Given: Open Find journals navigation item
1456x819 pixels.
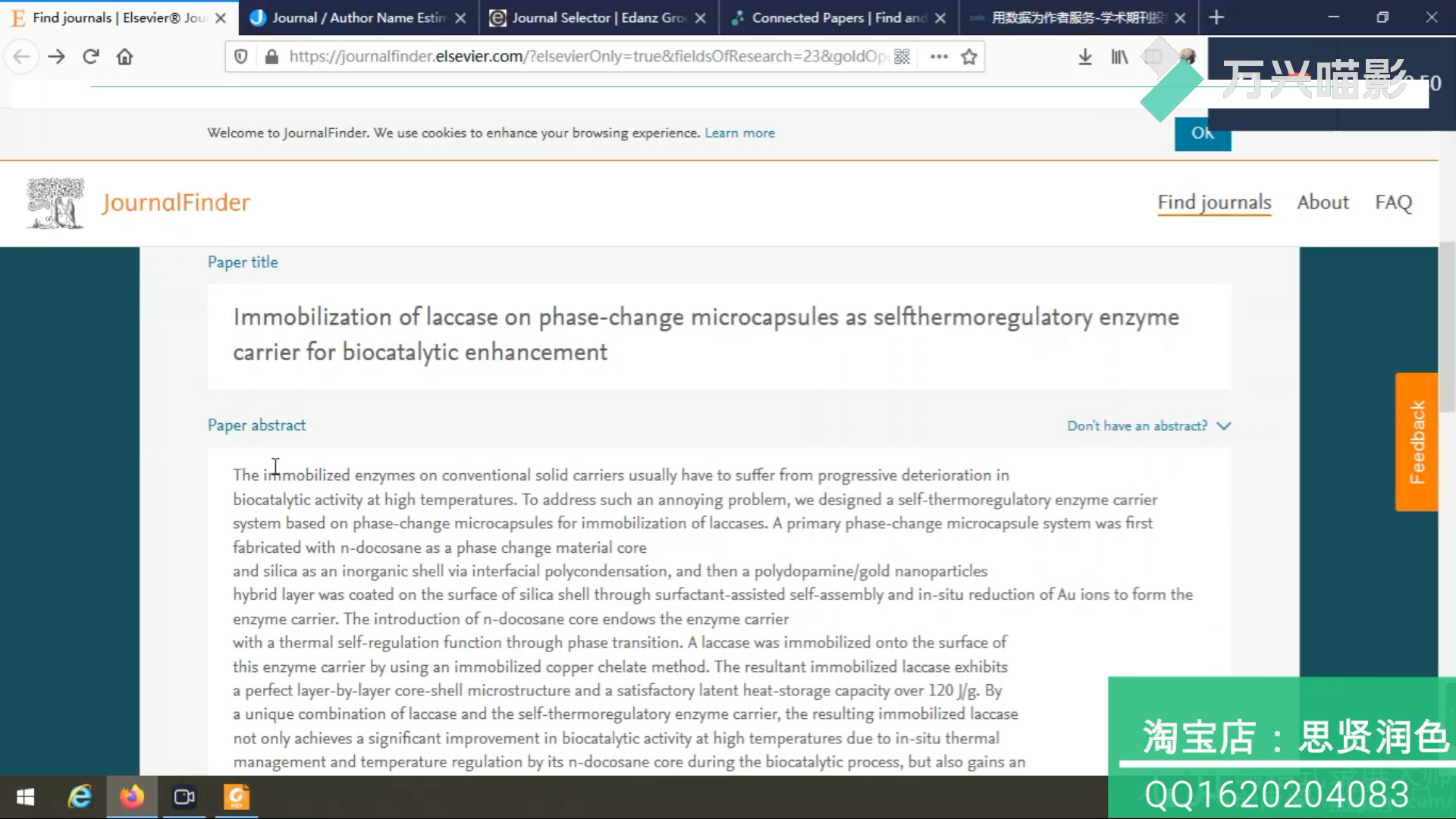Looking at the screenshot, I should coord(1214,202).
